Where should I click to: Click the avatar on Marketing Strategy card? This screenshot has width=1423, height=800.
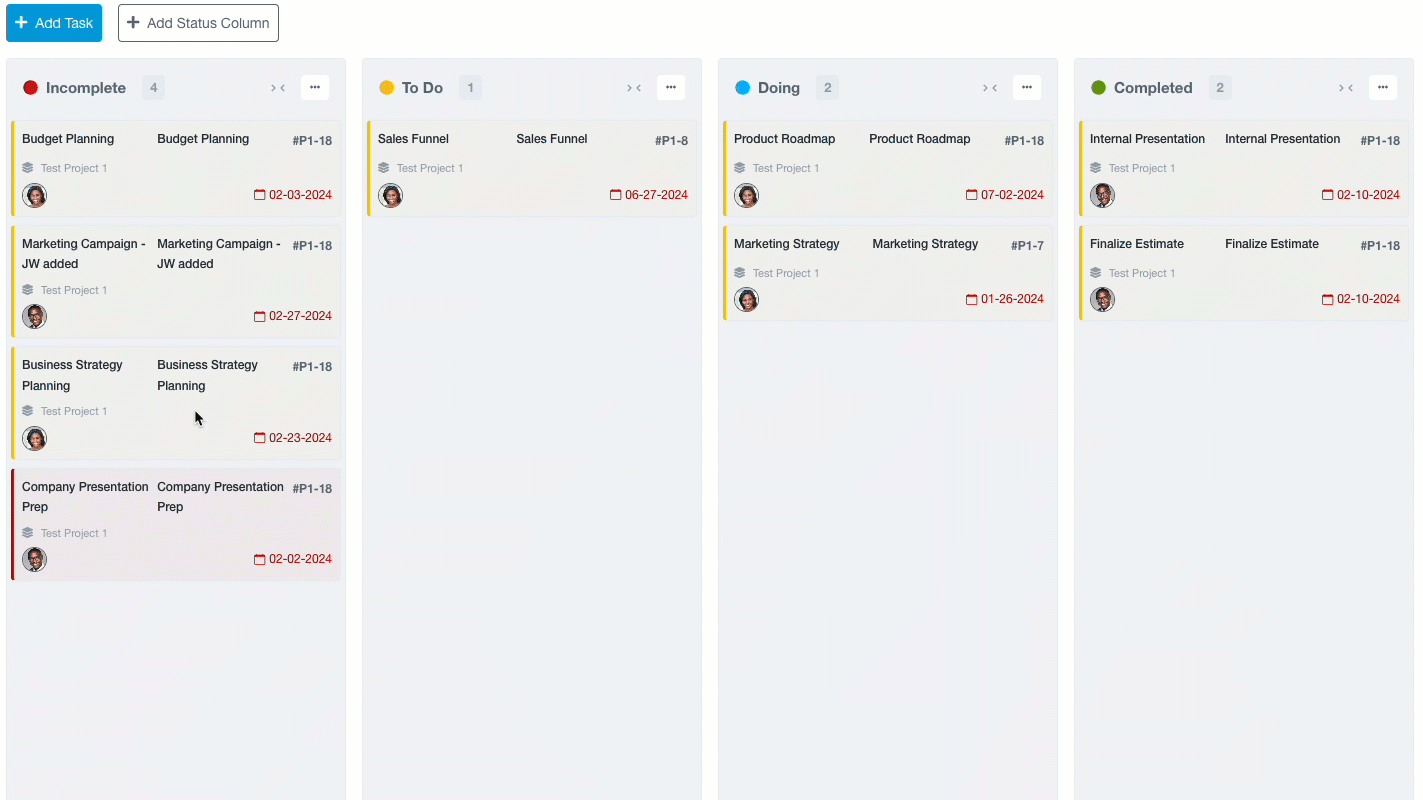point(746,299)
